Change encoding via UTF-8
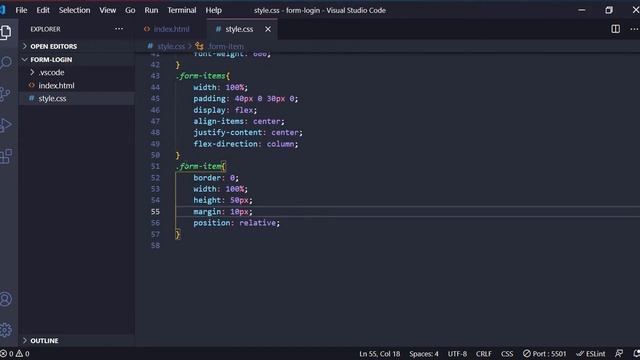This screenshot has height=360, width=640. [457, 353]
